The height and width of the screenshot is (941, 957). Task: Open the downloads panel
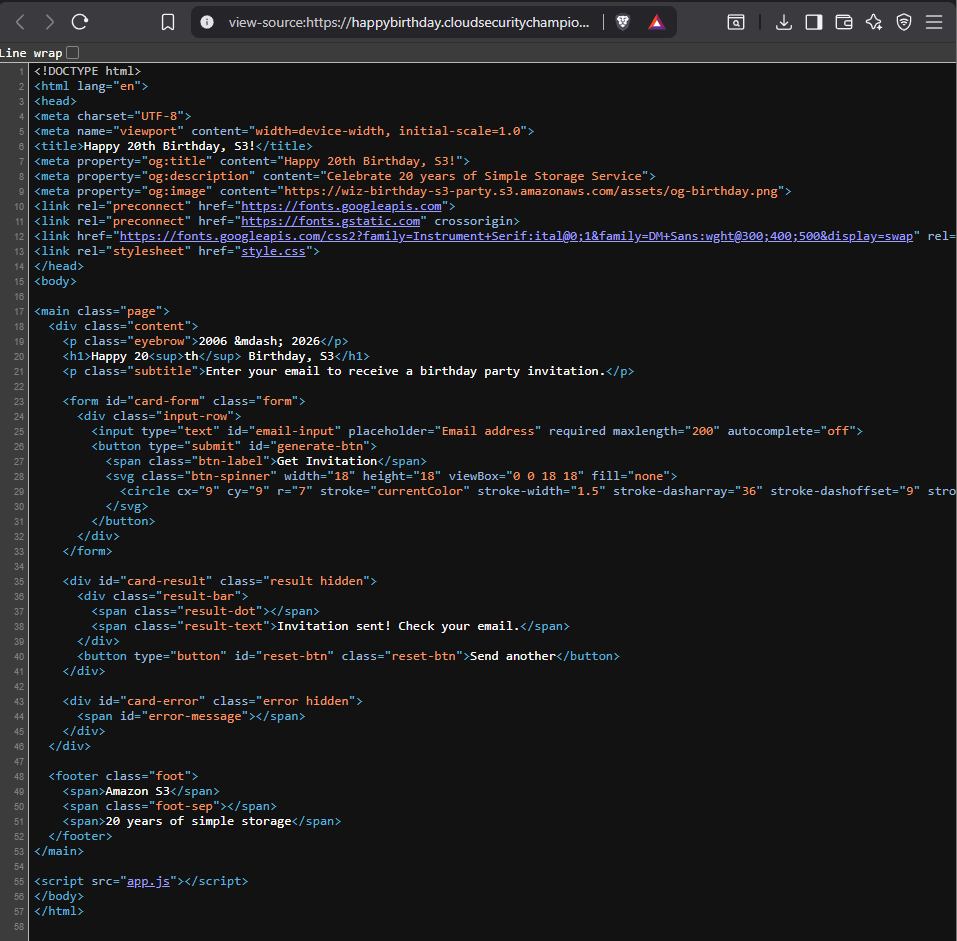pyautogui.click(x=784, y=22)
